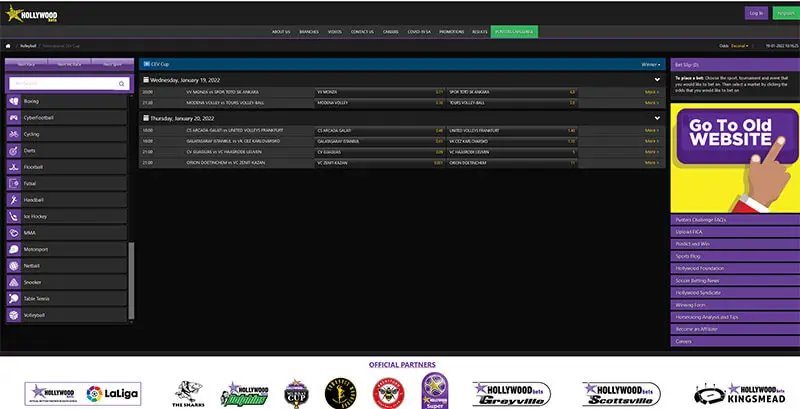Select the Darts target icon

(x=13, y=151)
